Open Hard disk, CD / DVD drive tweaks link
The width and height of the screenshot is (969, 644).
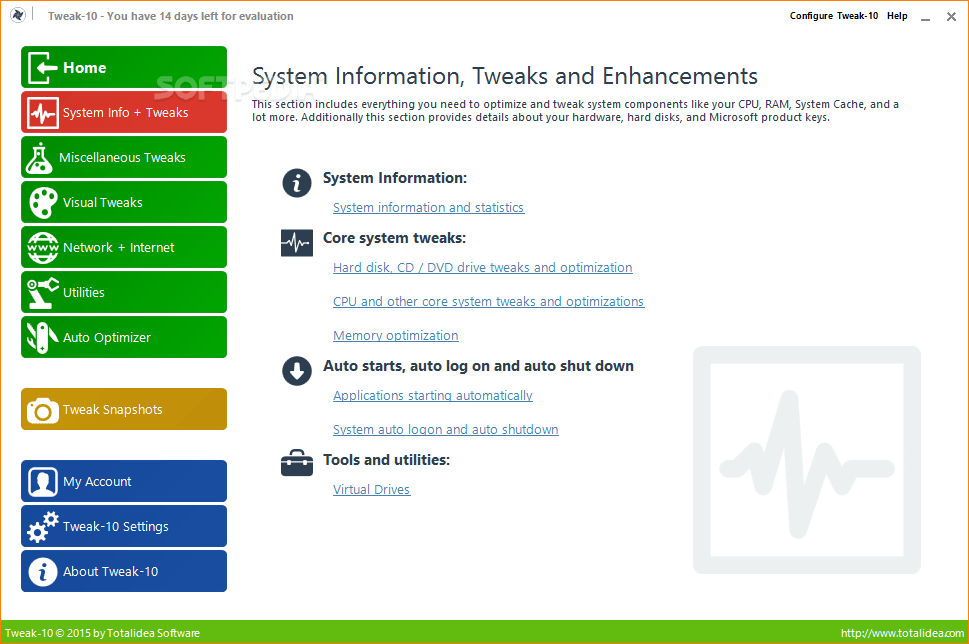coord(483,268)
